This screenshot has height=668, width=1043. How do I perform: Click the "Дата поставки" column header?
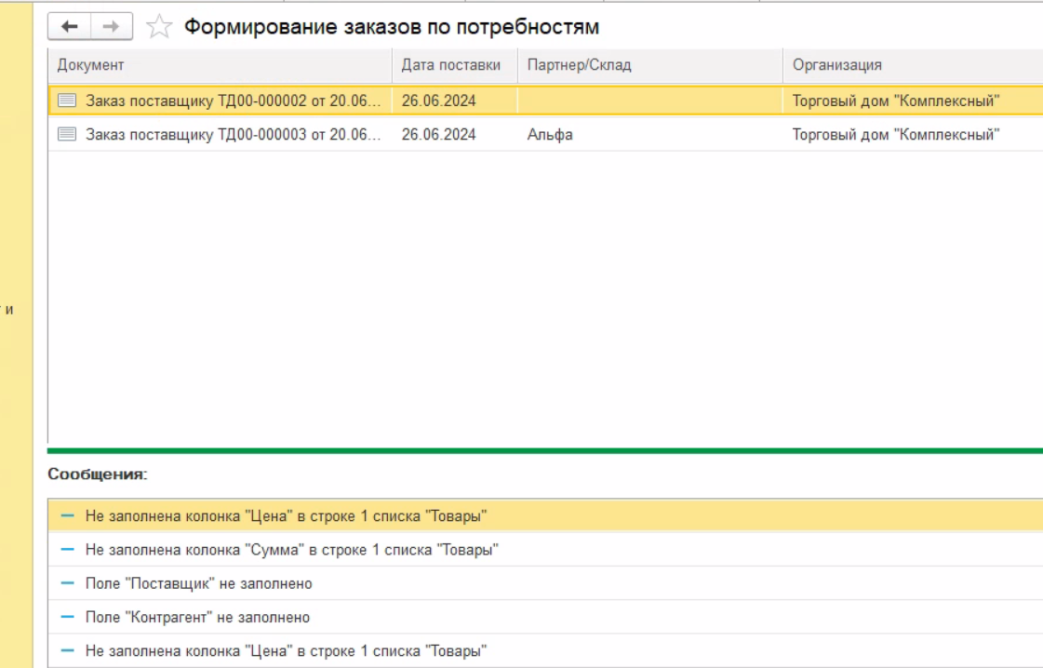pos(450,65)
